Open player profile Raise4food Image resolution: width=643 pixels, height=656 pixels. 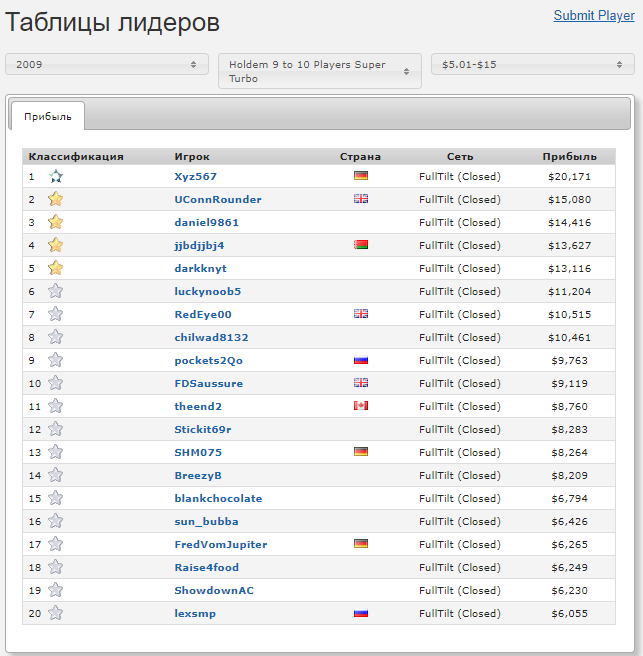coord(206,568)
